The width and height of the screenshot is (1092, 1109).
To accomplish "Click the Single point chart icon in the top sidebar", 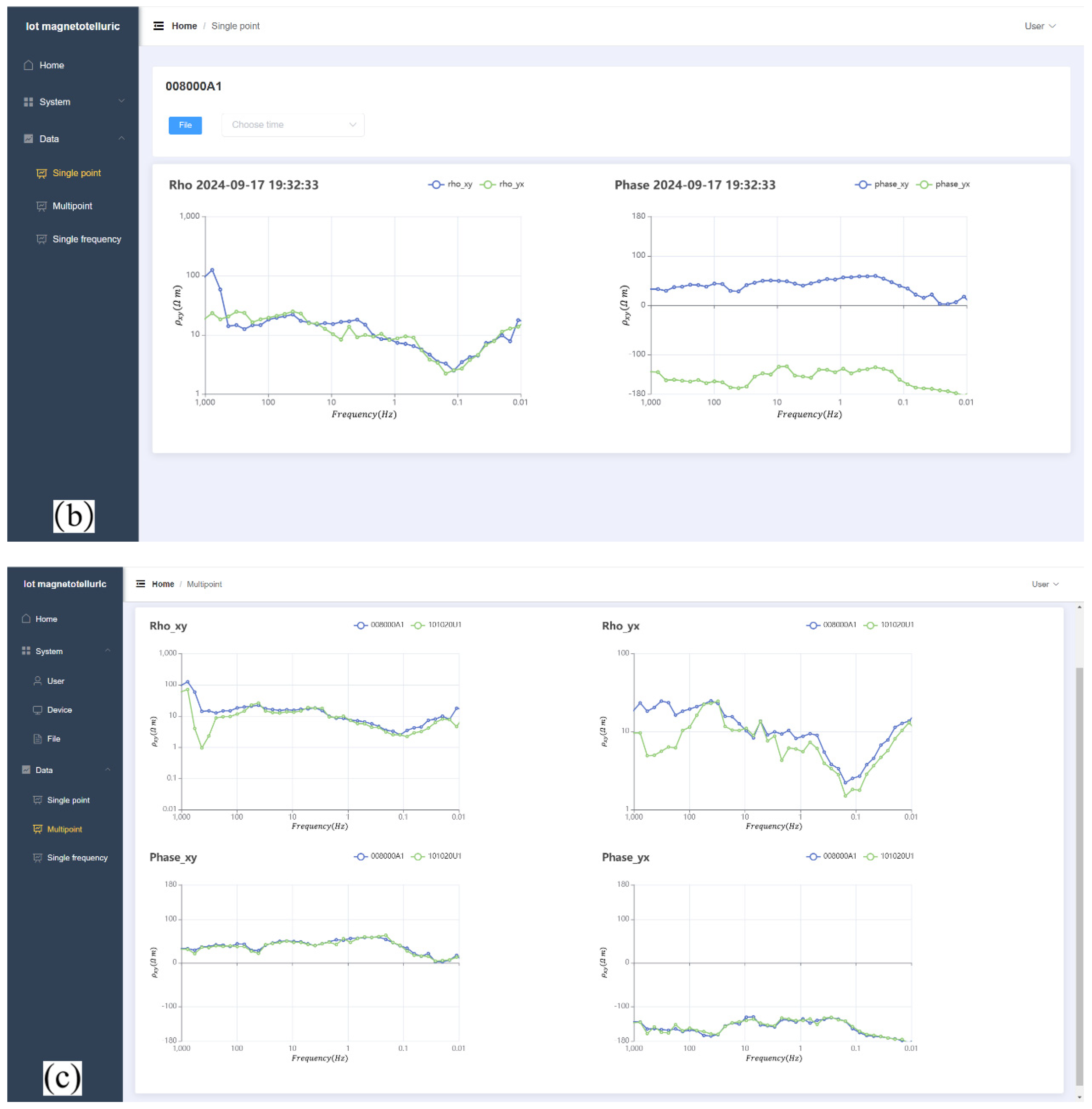I will (x=41, y=173).
